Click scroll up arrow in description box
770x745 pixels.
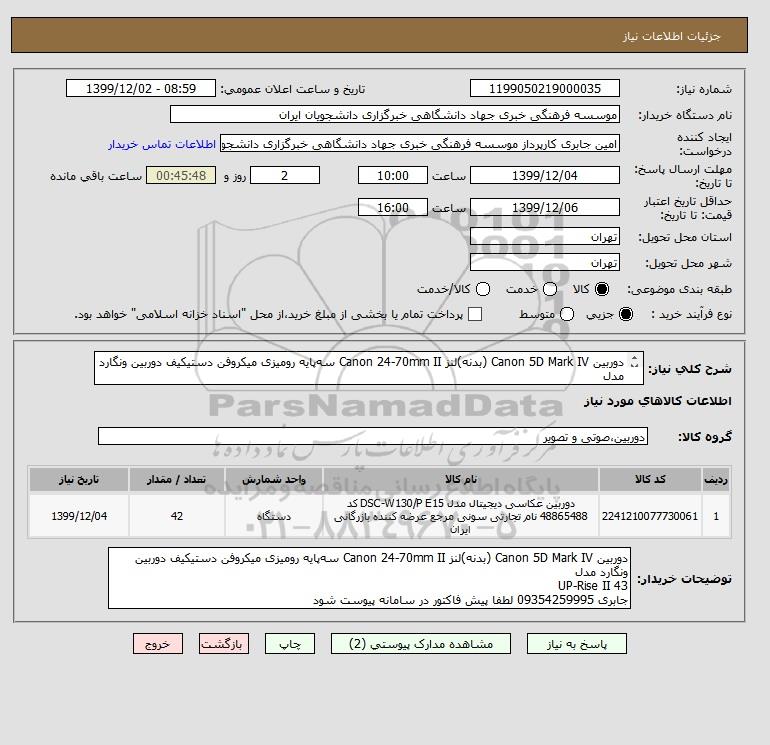click(634, 359)
